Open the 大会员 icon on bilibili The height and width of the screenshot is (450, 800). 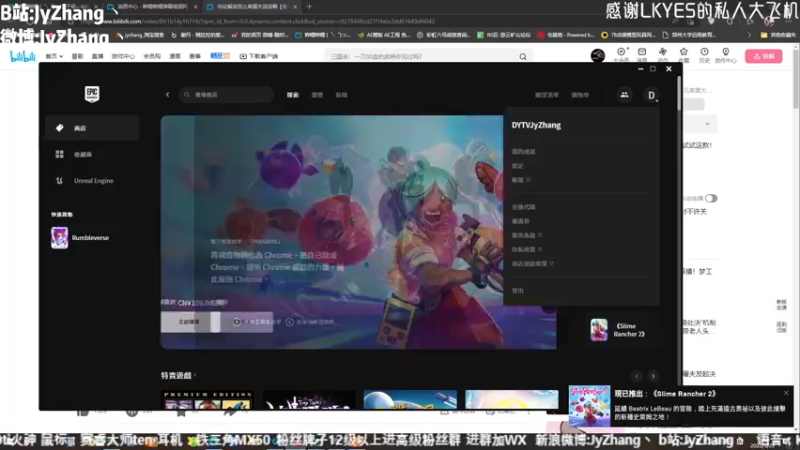click(621, 55)
